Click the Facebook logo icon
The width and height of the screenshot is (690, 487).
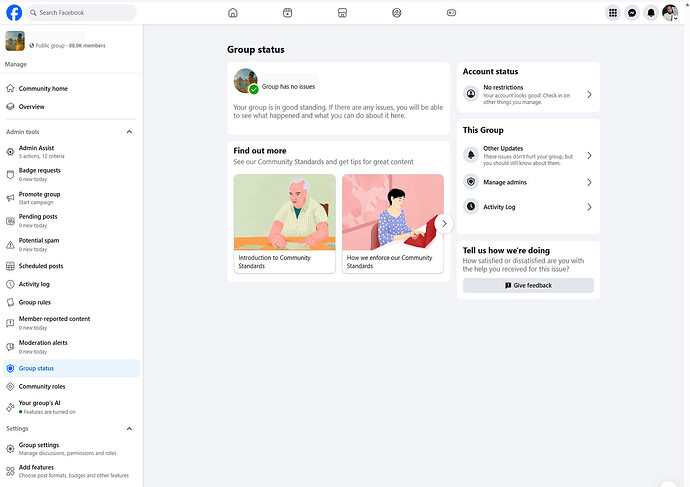14,13
